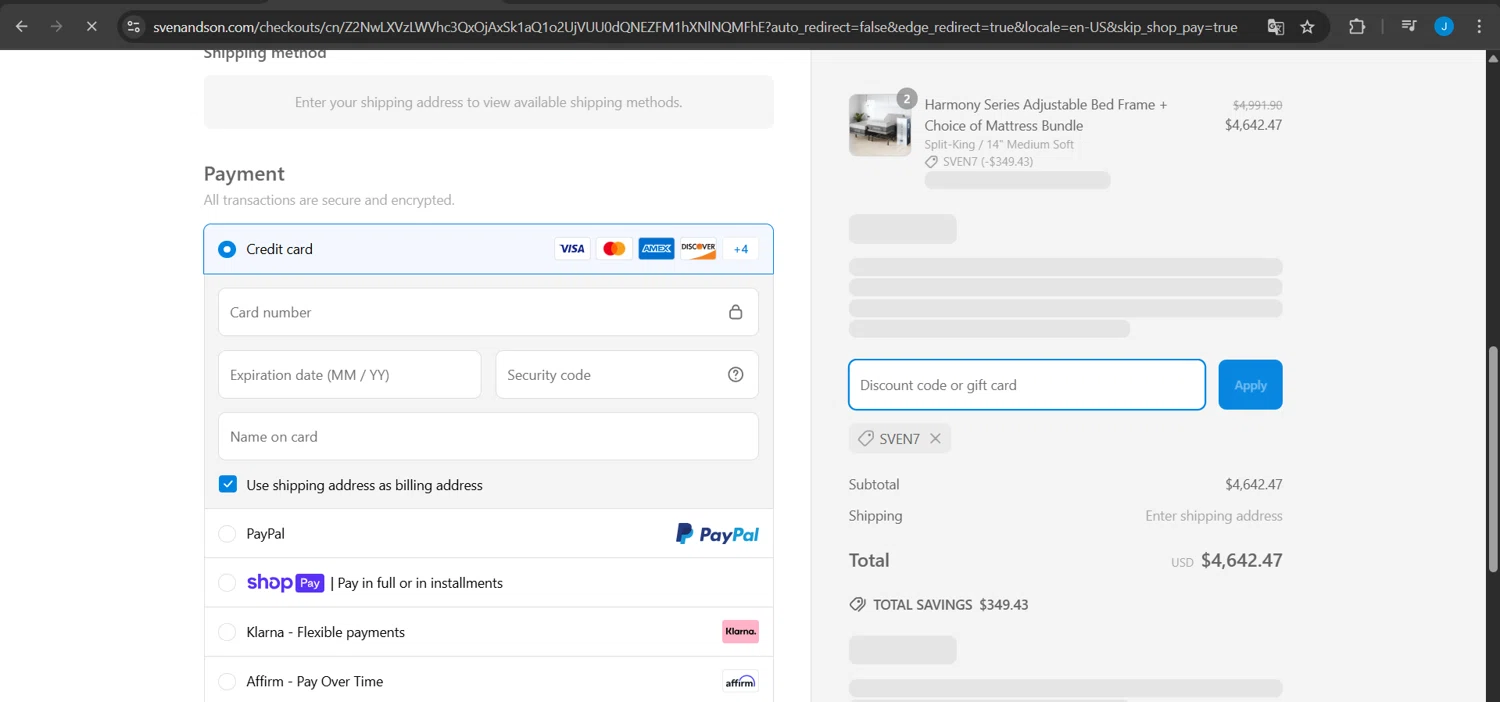Click the forward navigation arrow
1500x702 pixels.
coord(56,27)
